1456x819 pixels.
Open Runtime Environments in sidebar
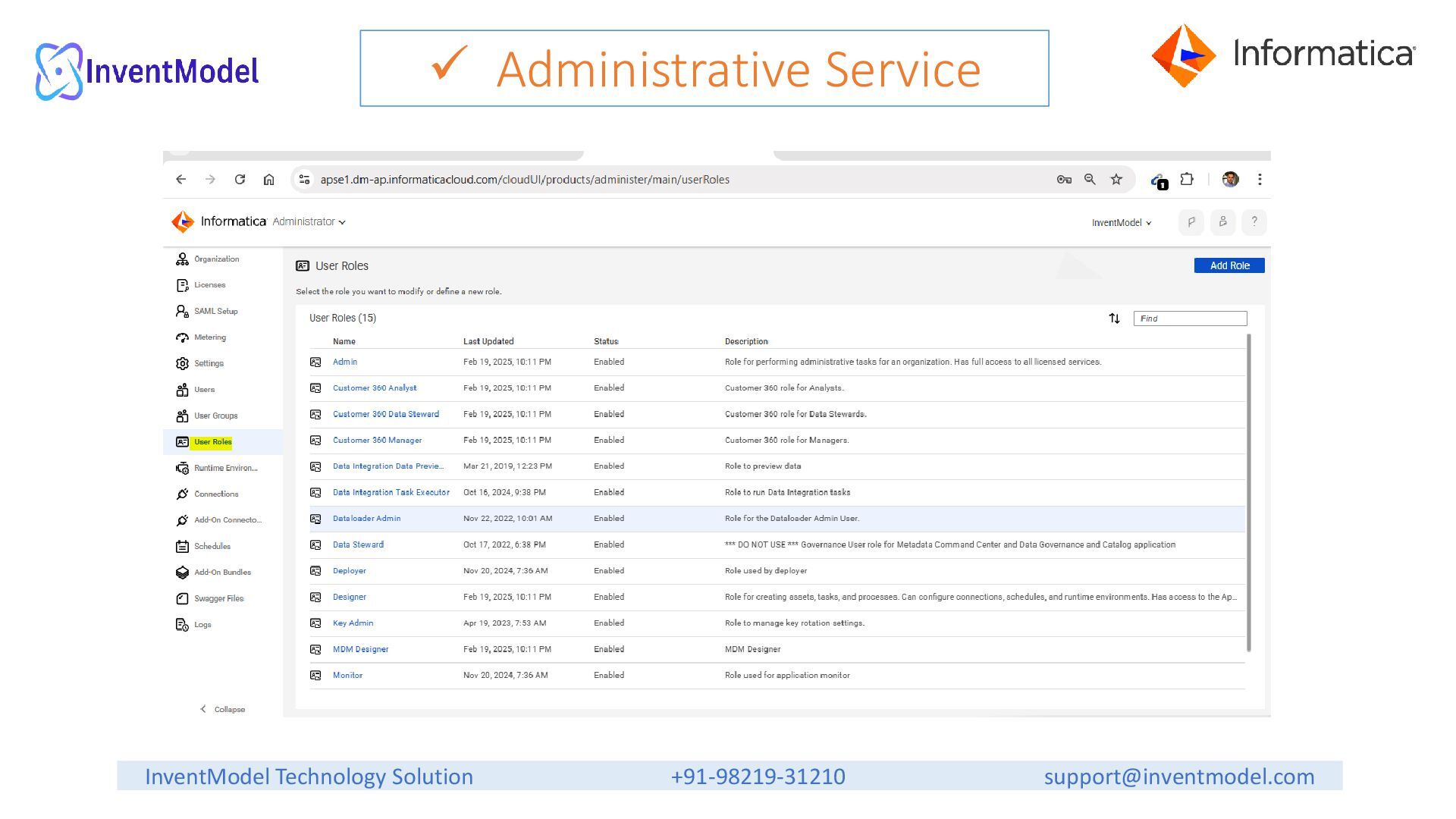click(226, 469)
